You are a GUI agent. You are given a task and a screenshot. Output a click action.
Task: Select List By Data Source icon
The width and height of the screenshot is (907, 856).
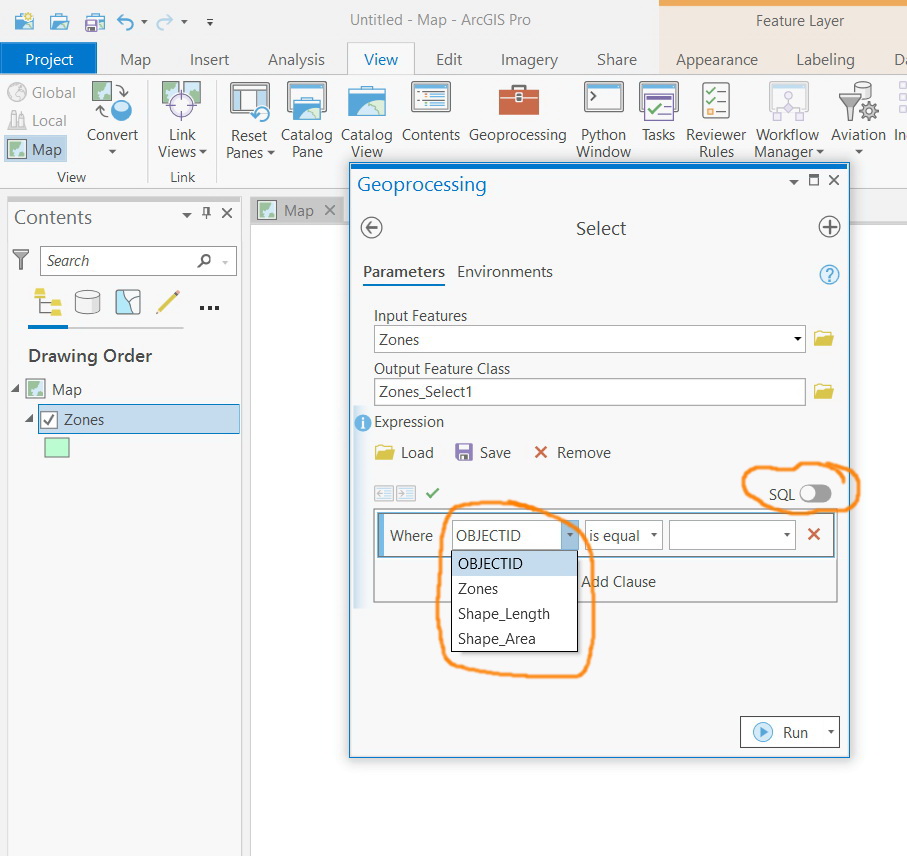pyautogui.click(x=87, y=302)
